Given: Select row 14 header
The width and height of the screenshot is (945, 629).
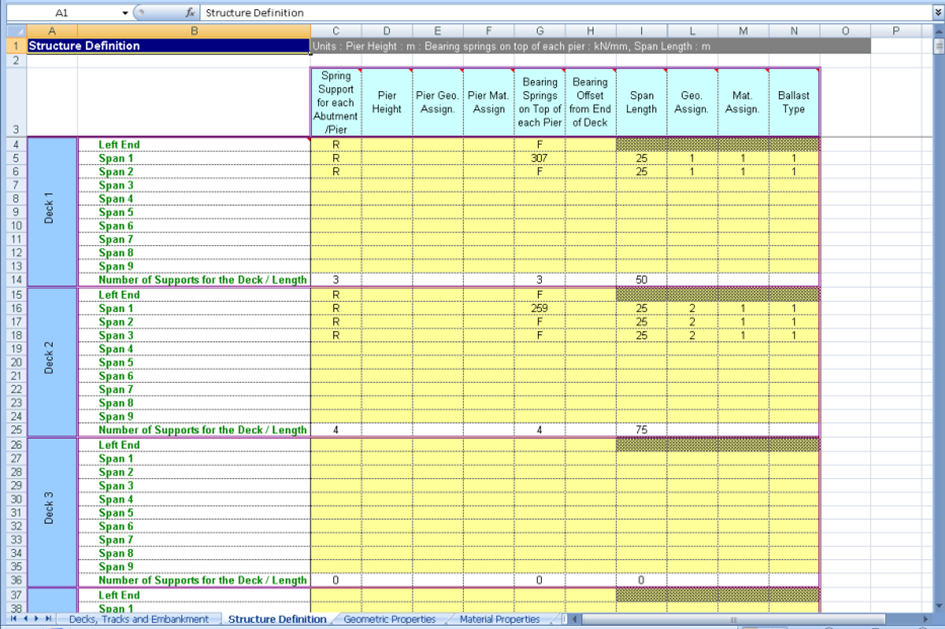Looking at the screenshot, I should [13, 280].
